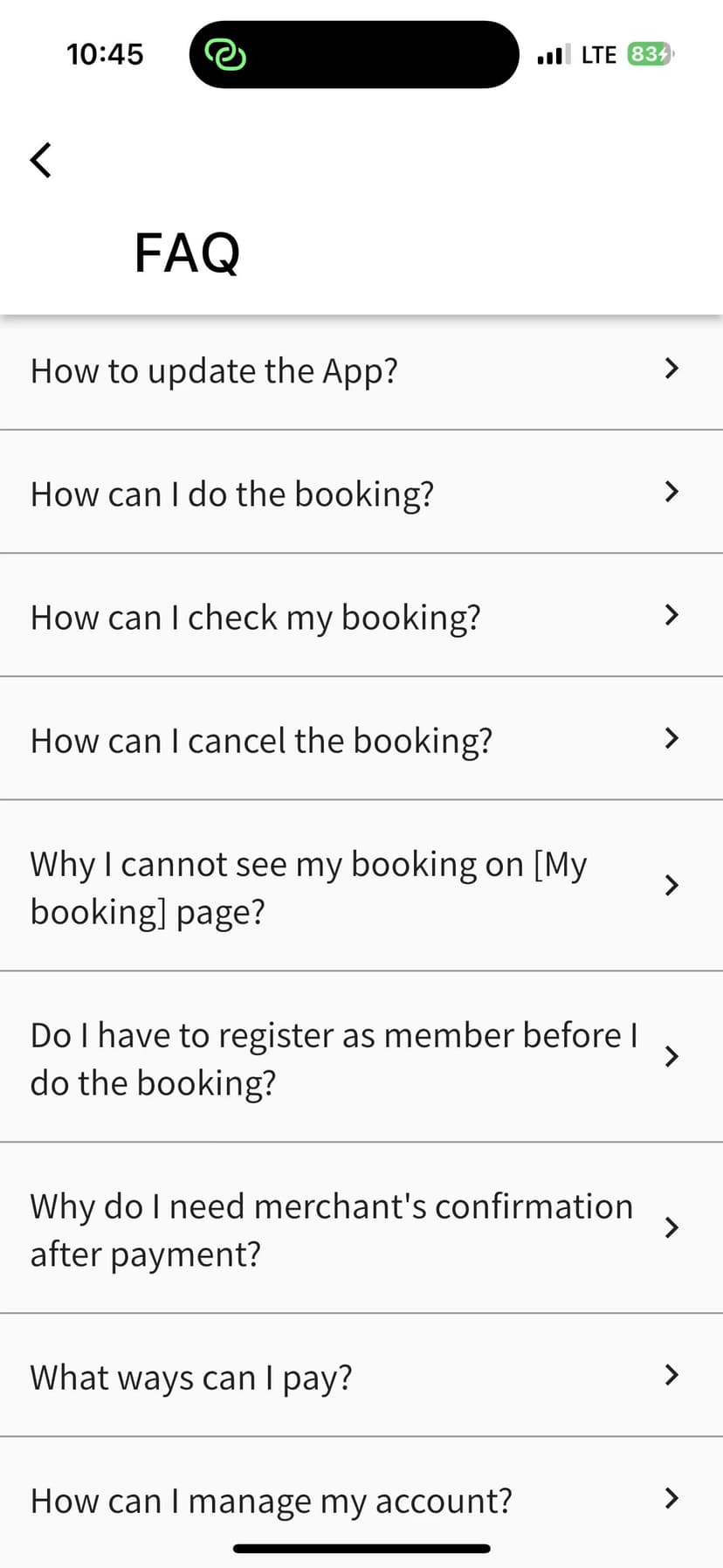The image size is (723, 1568).
Task: Open 'How can I do the booking?' entry
Action: tap(232, 494)
